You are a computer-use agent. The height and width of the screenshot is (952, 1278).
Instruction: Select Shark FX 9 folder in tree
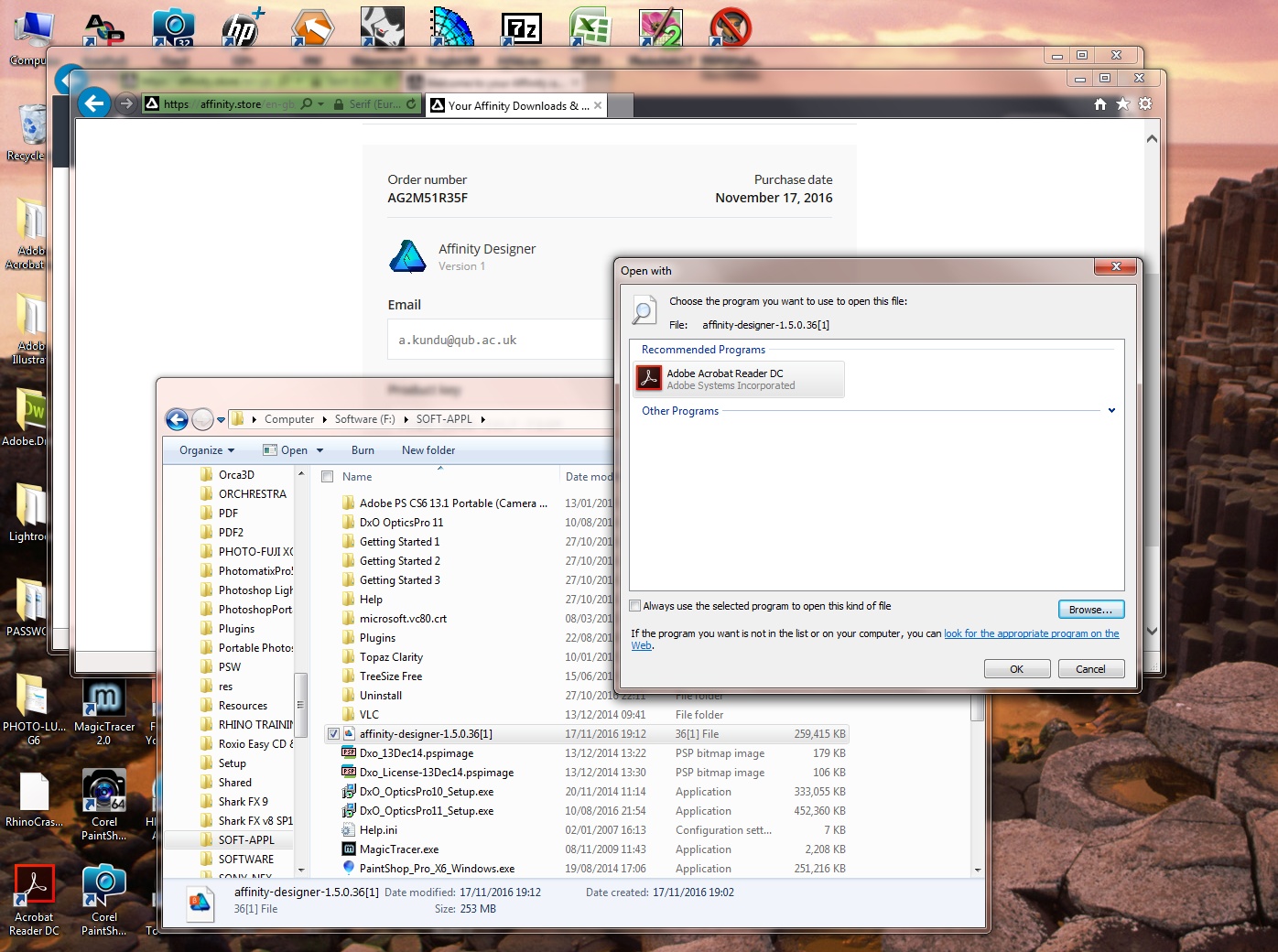[x=243, y=802]
